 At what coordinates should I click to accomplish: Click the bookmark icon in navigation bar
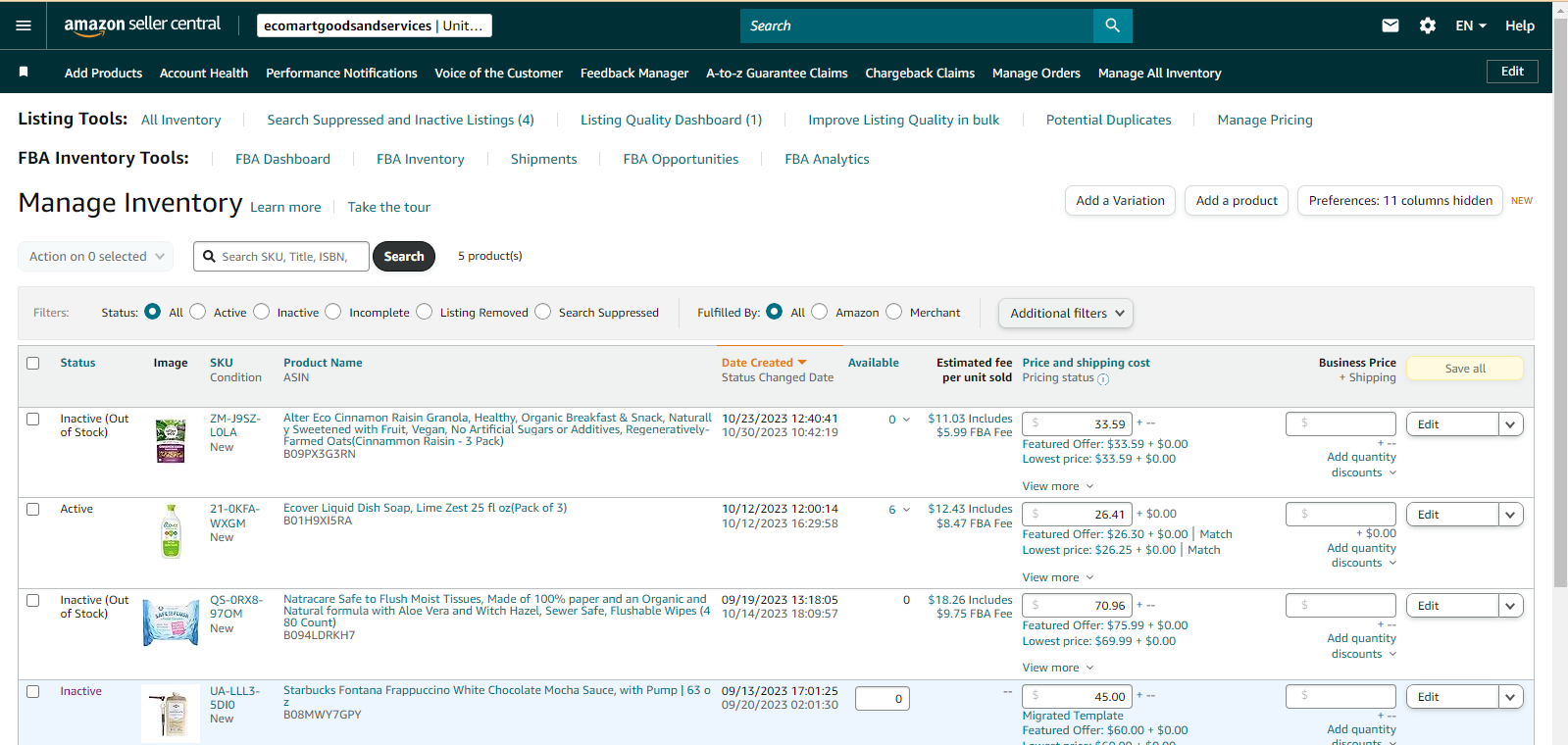tap(24, 72)
